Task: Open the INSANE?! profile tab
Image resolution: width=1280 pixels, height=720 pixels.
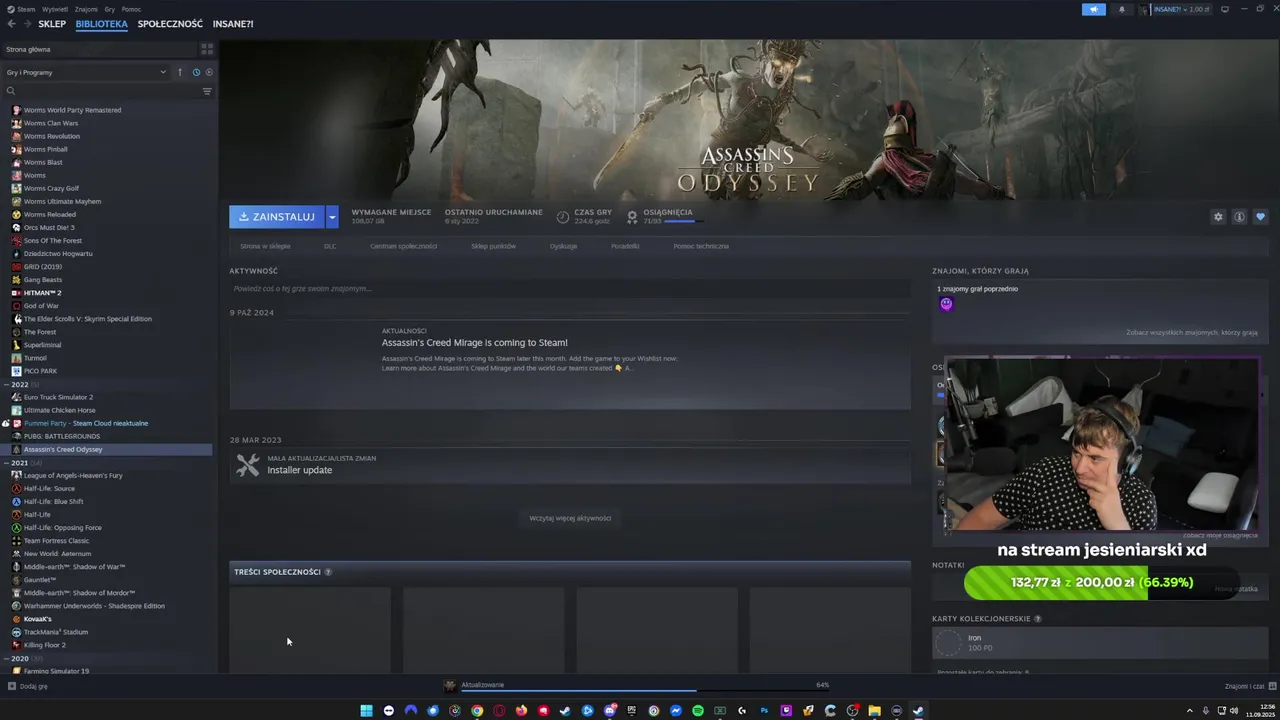Action: tap(233, 24)
